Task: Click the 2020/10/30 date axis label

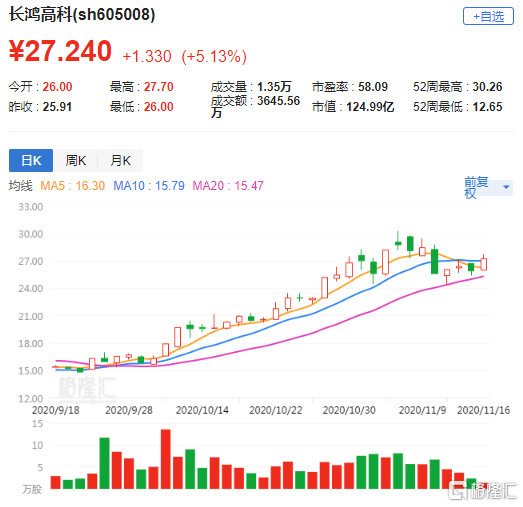Action: [349, 410]
